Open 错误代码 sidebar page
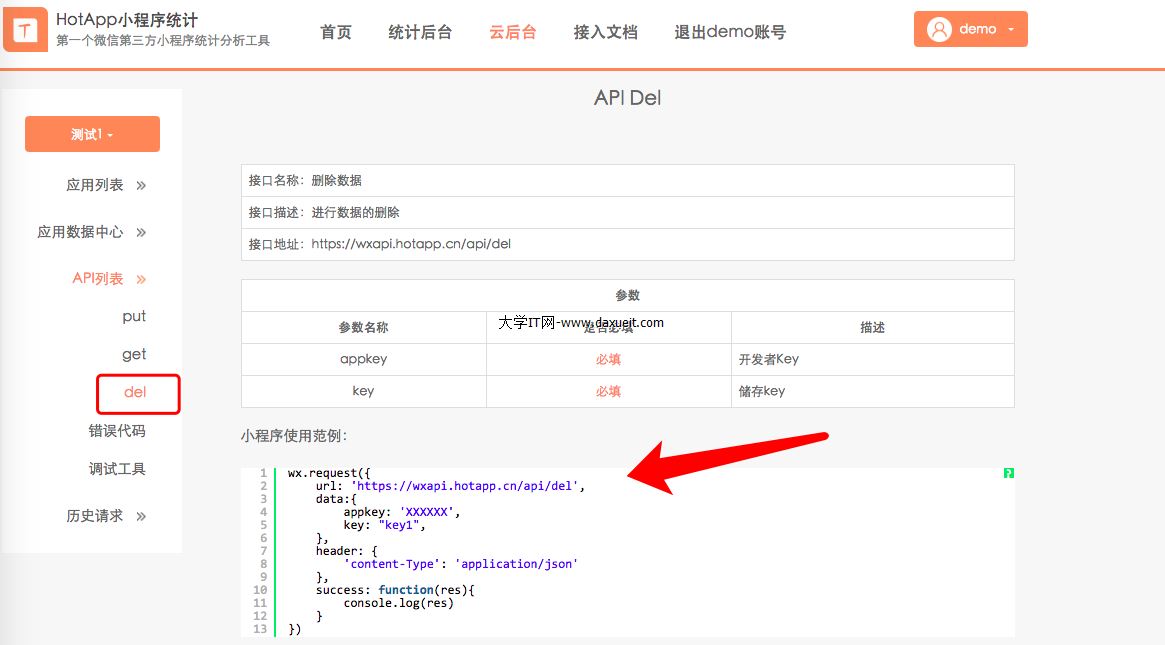This screenshot has height=645, width=1165. click(x=117, y=431)
